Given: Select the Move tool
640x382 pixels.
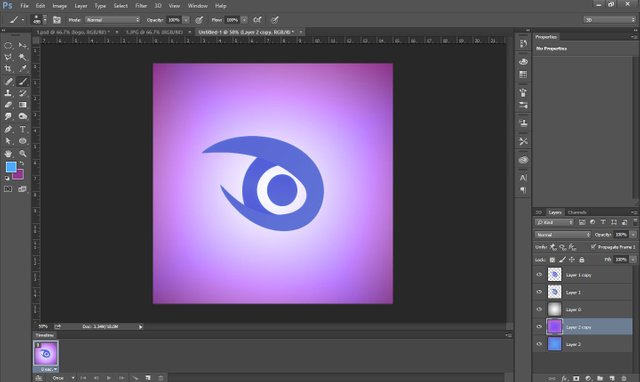Looking at the screenshot, I should [22, 45].
